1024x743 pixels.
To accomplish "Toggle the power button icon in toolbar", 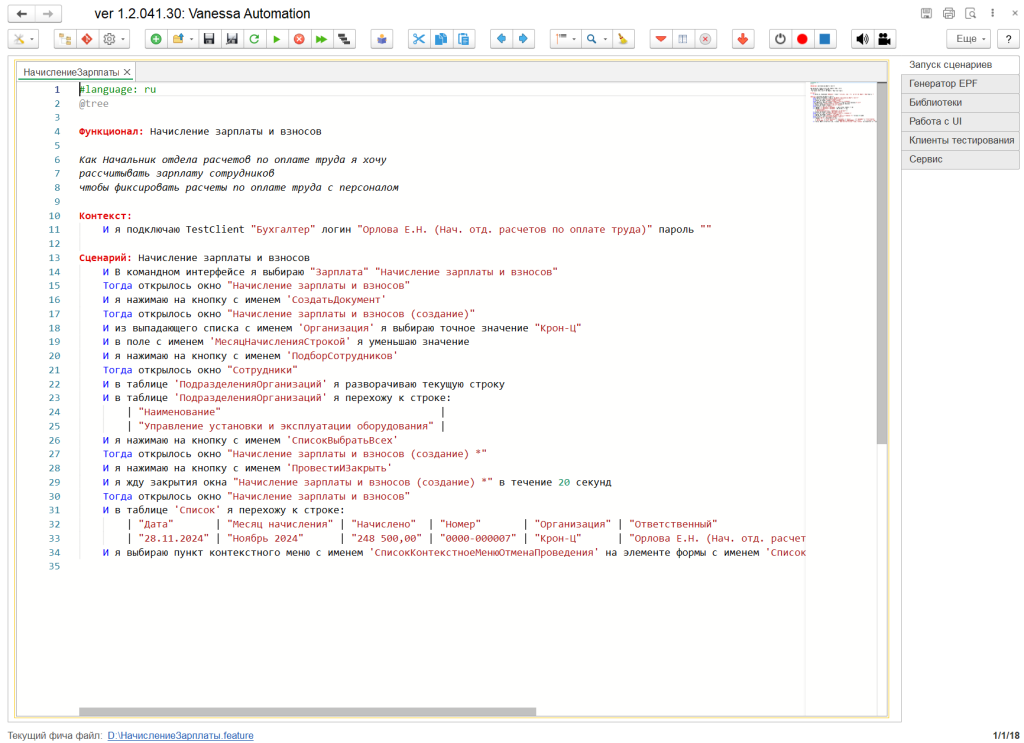I will point(780,39).
